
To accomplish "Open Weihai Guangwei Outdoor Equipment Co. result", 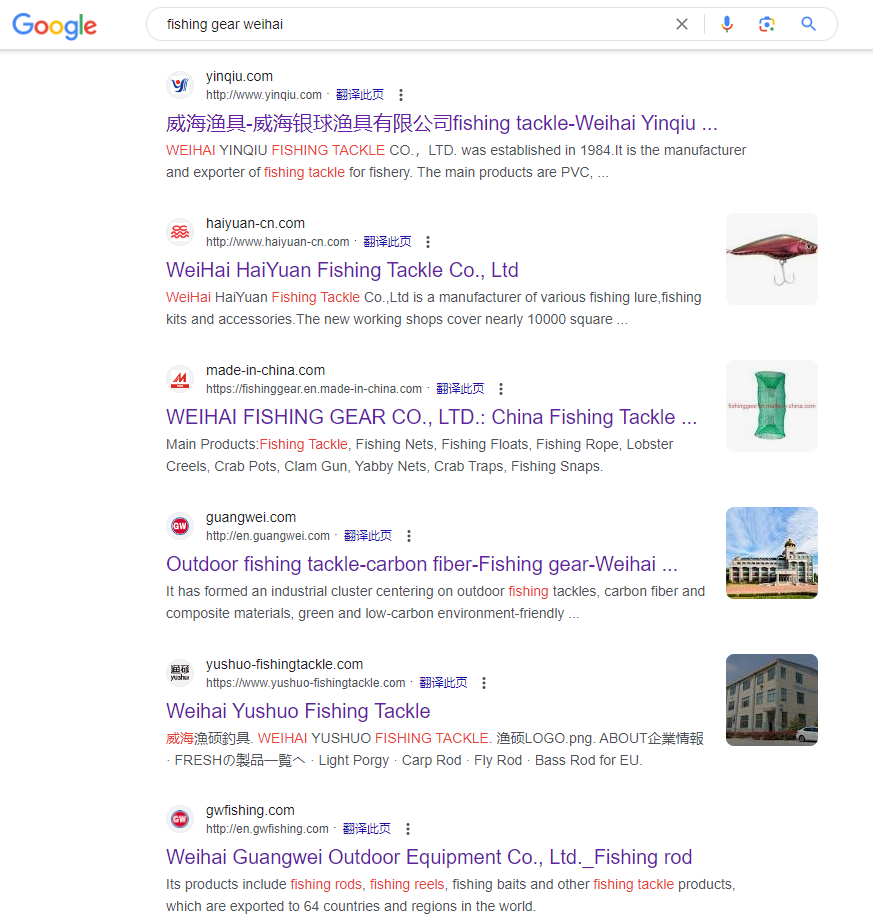I will click(x=429, y=858).
